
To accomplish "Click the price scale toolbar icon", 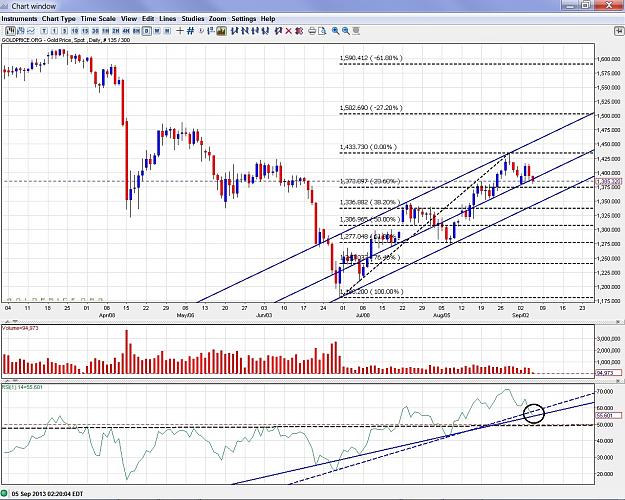I will tap(210, 31).
